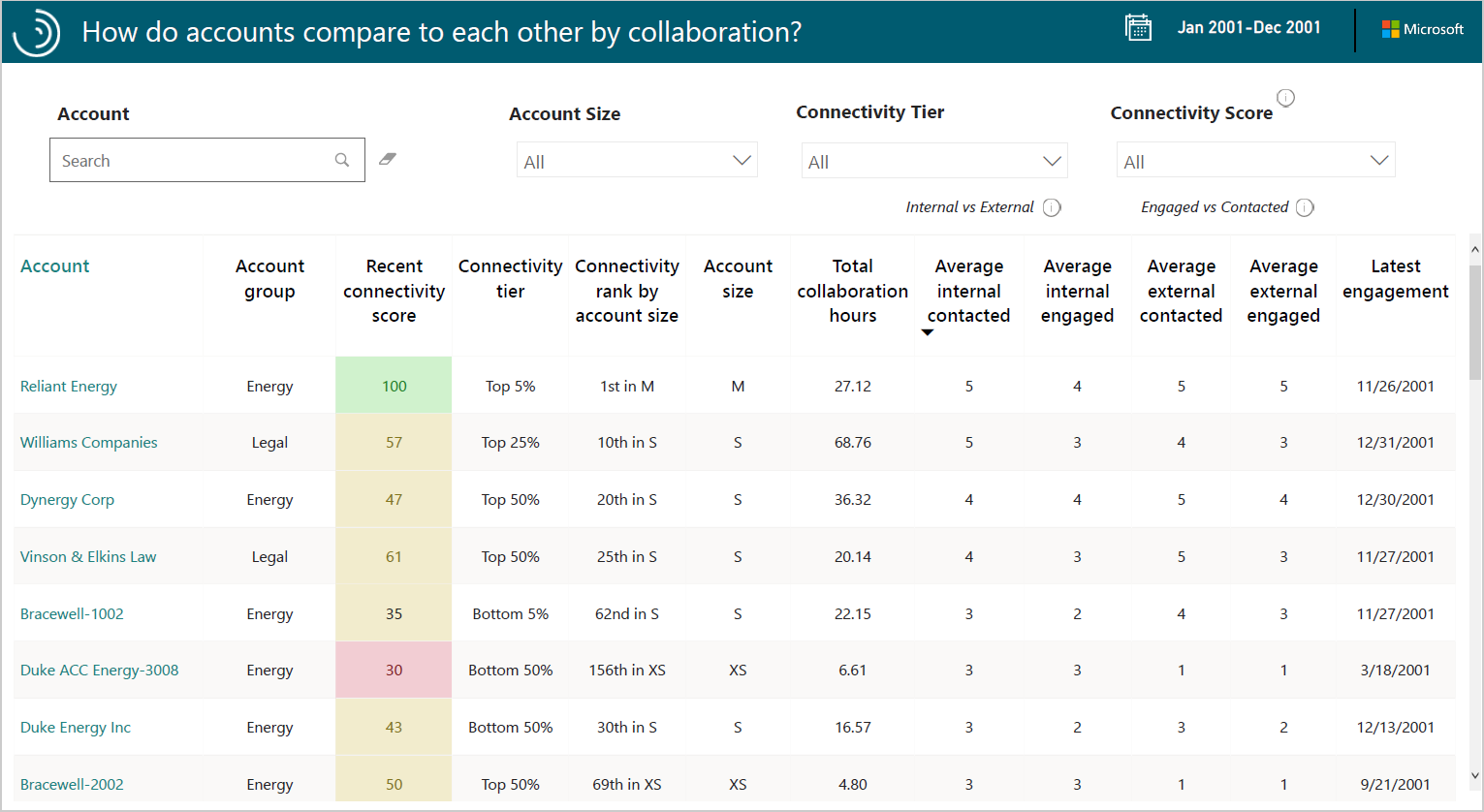Click latest engagement date 3/18/2001
This screenshot has height=812, width=1484.
pyautogui.click(x=1396, y=671)
